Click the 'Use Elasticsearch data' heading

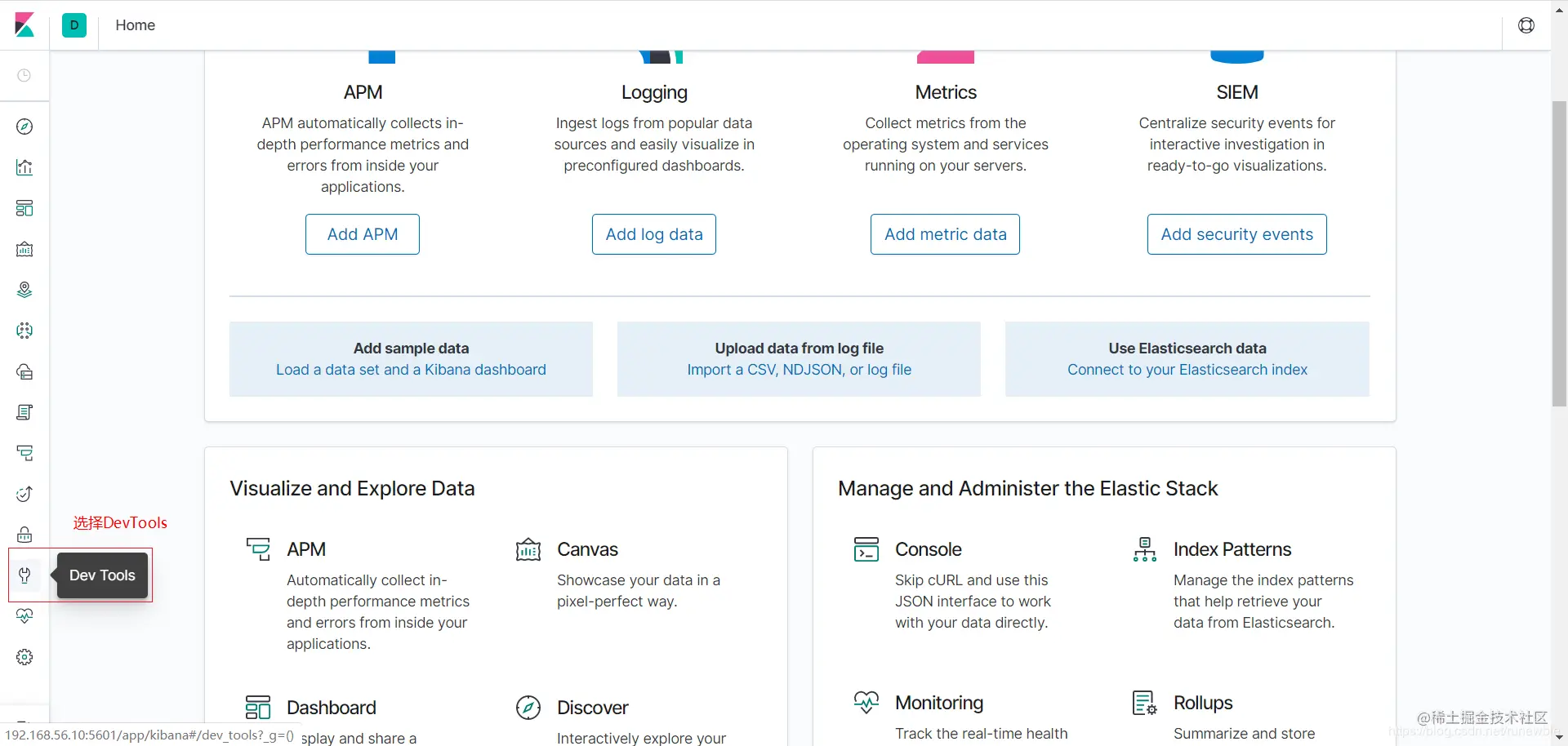point(1187,349)
